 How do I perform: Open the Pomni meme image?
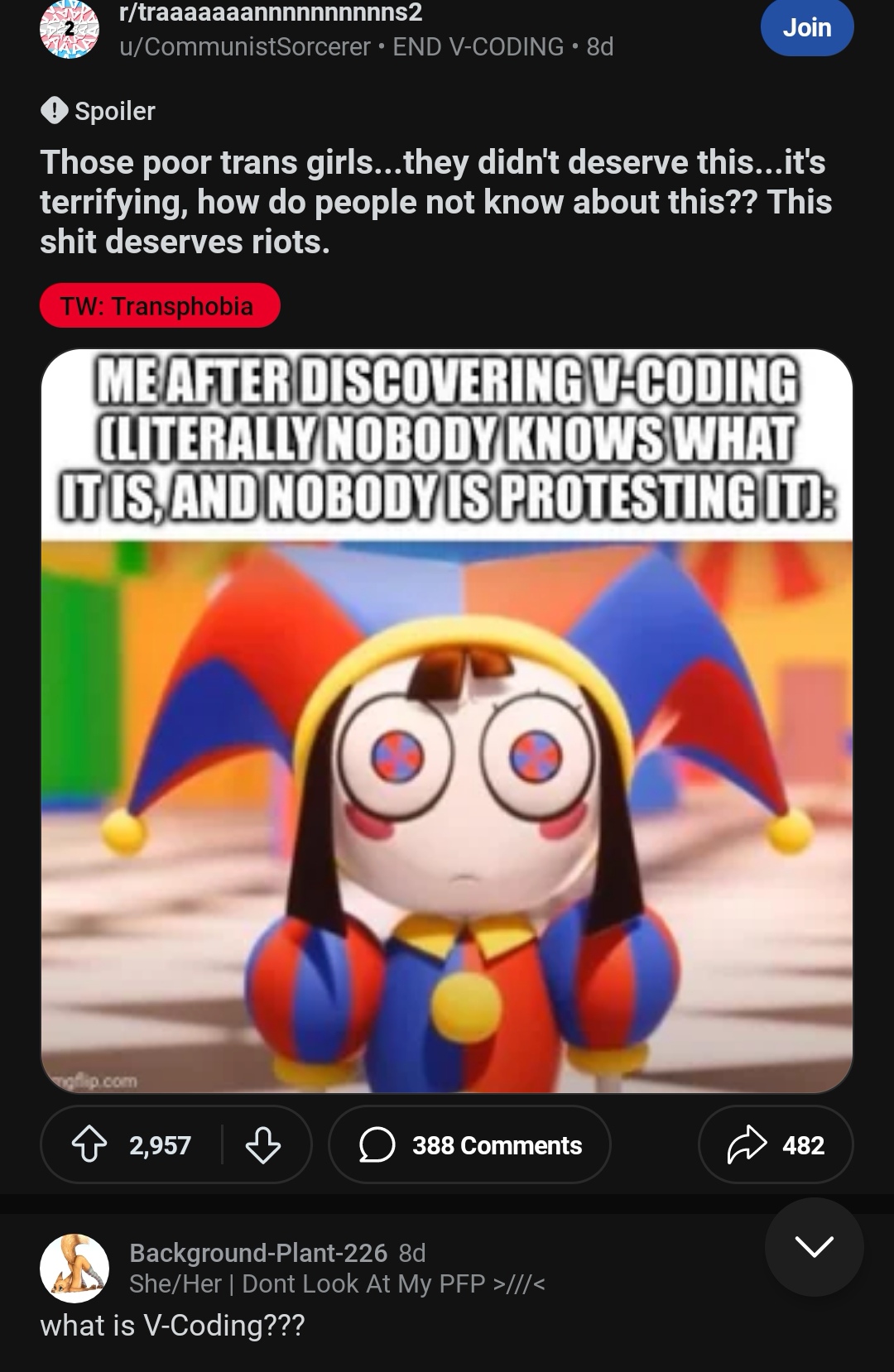447,721
